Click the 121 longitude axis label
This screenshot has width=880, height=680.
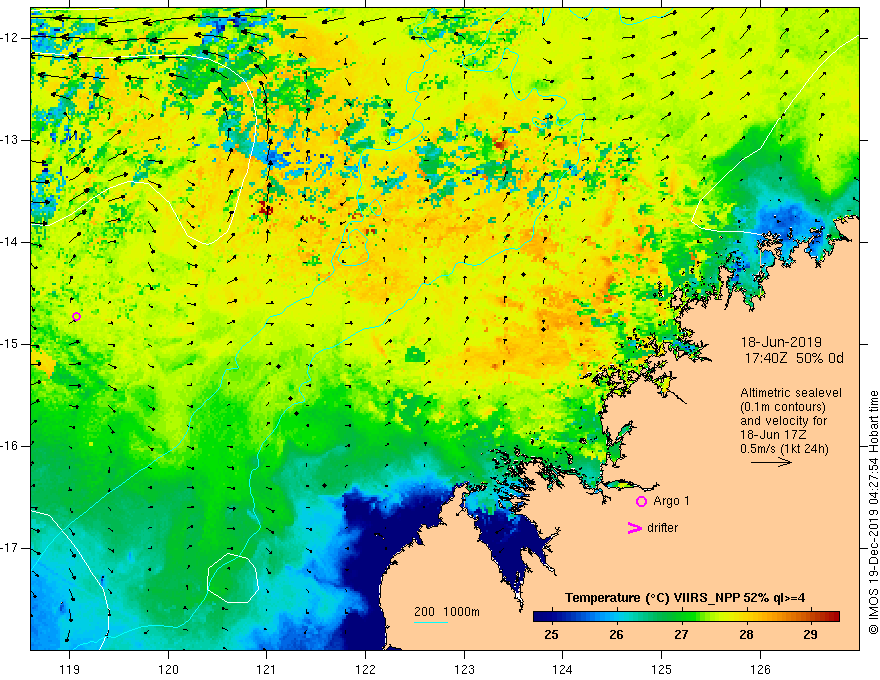tap(267, 669)
